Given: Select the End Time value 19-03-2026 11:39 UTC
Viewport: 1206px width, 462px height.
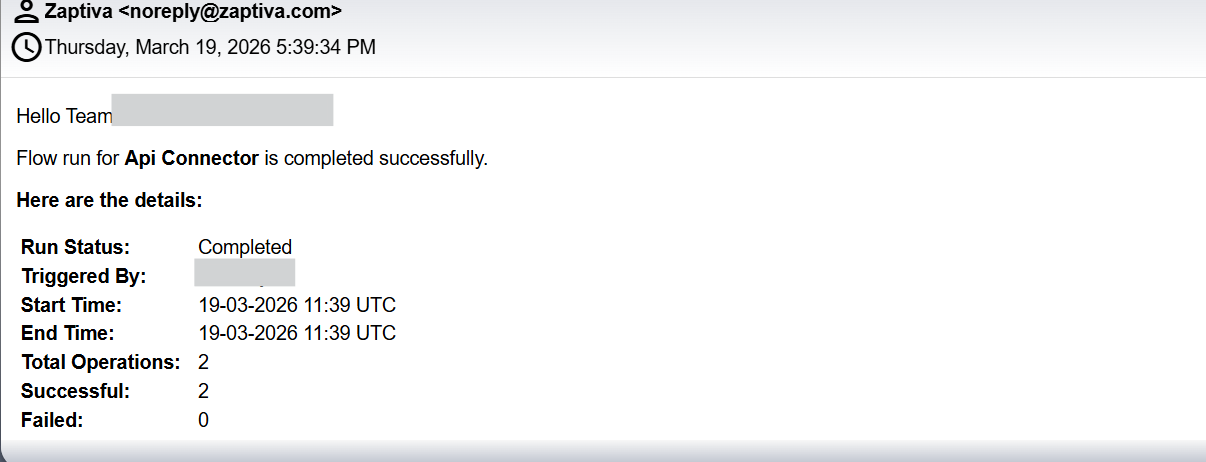Looking at the screenshot, I should (x=297, y=333).
